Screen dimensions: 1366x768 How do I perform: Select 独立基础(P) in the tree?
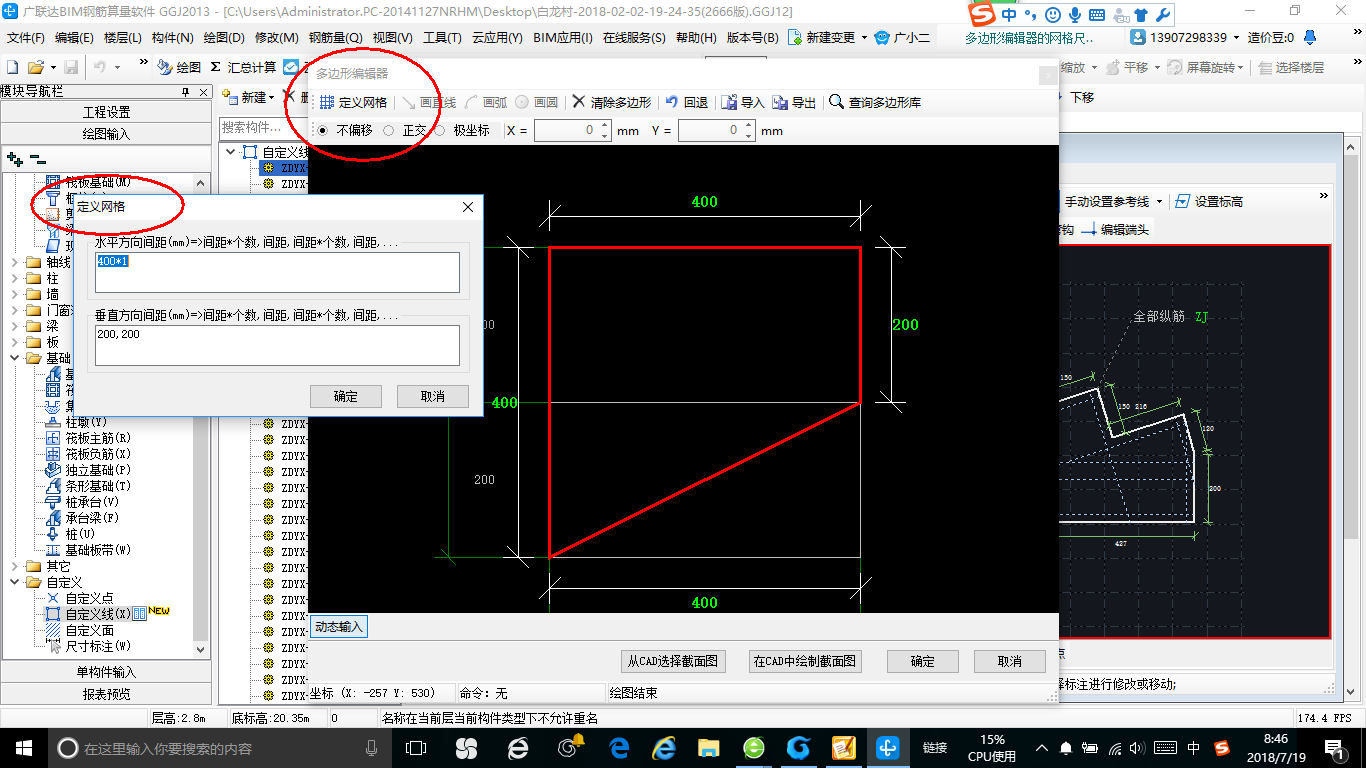(x=98, y=470)
